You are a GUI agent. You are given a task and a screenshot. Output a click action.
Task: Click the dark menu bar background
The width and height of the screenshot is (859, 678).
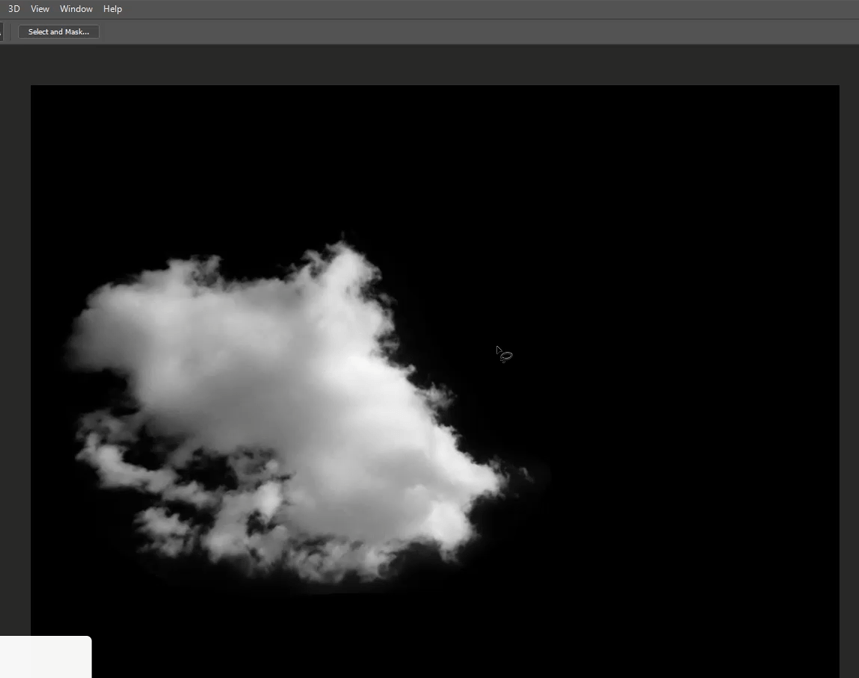[x=400, y=9]
